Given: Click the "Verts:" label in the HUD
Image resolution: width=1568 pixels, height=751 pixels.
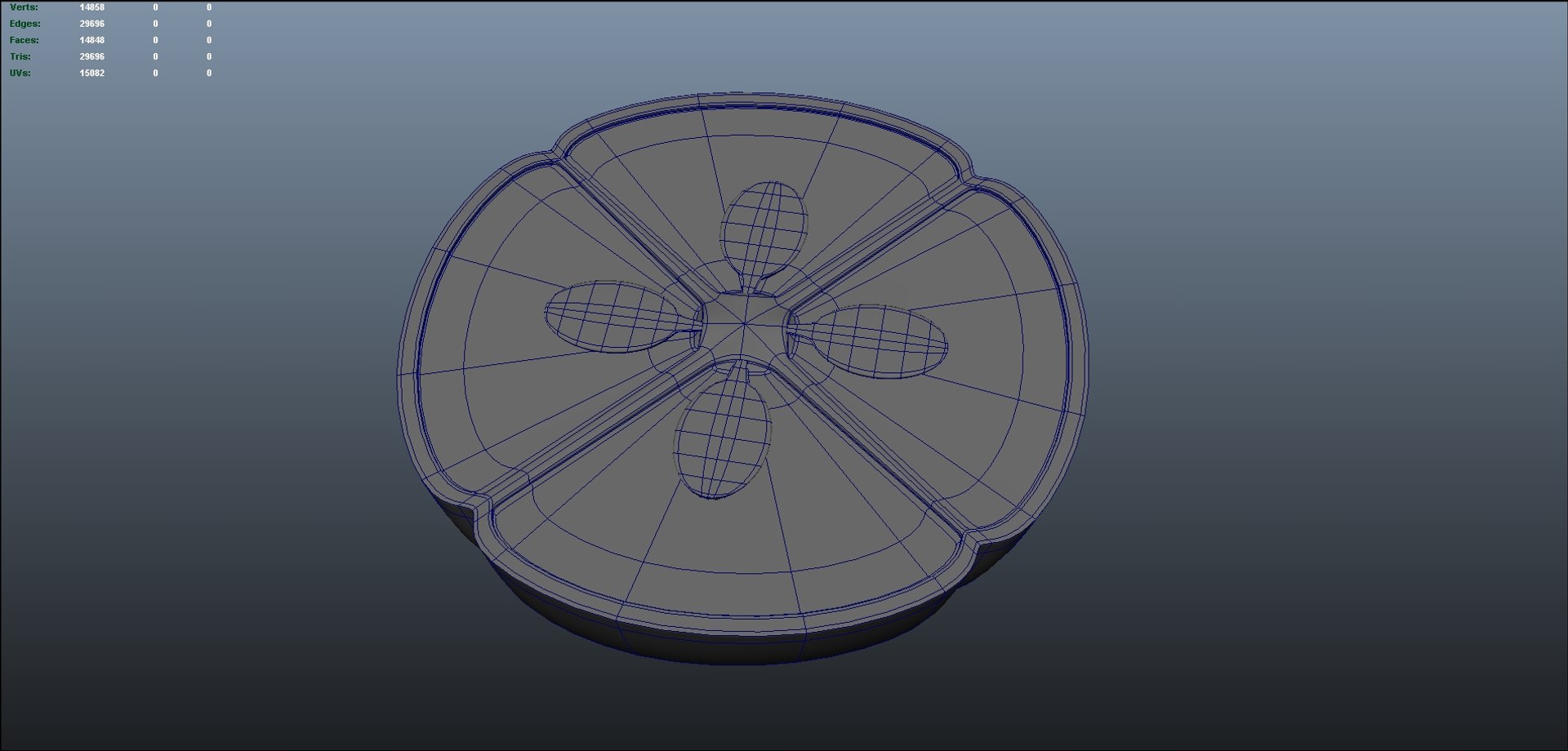Looking at the screenshot, I should 24,7.
